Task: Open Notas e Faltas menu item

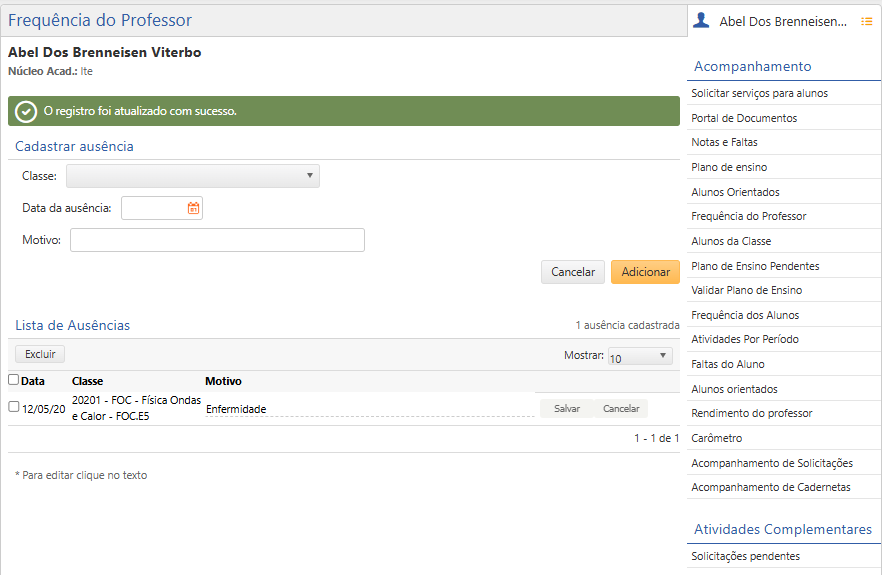Action: [x=724, y=143]
